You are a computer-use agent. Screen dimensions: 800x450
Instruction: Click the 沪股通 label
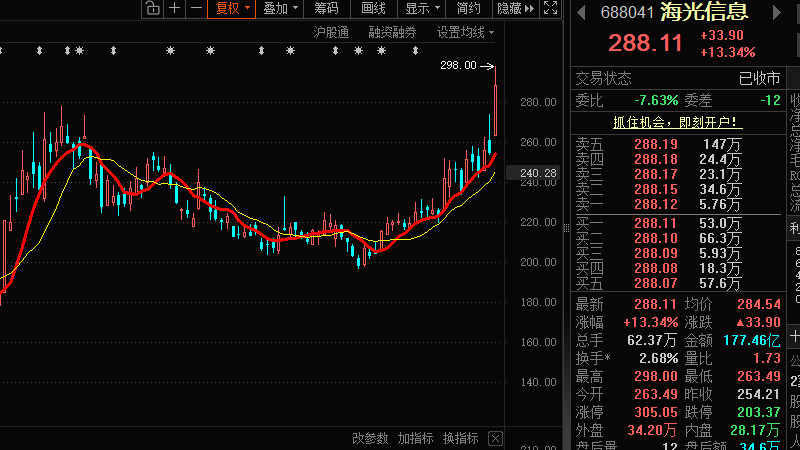pos(331,33)
